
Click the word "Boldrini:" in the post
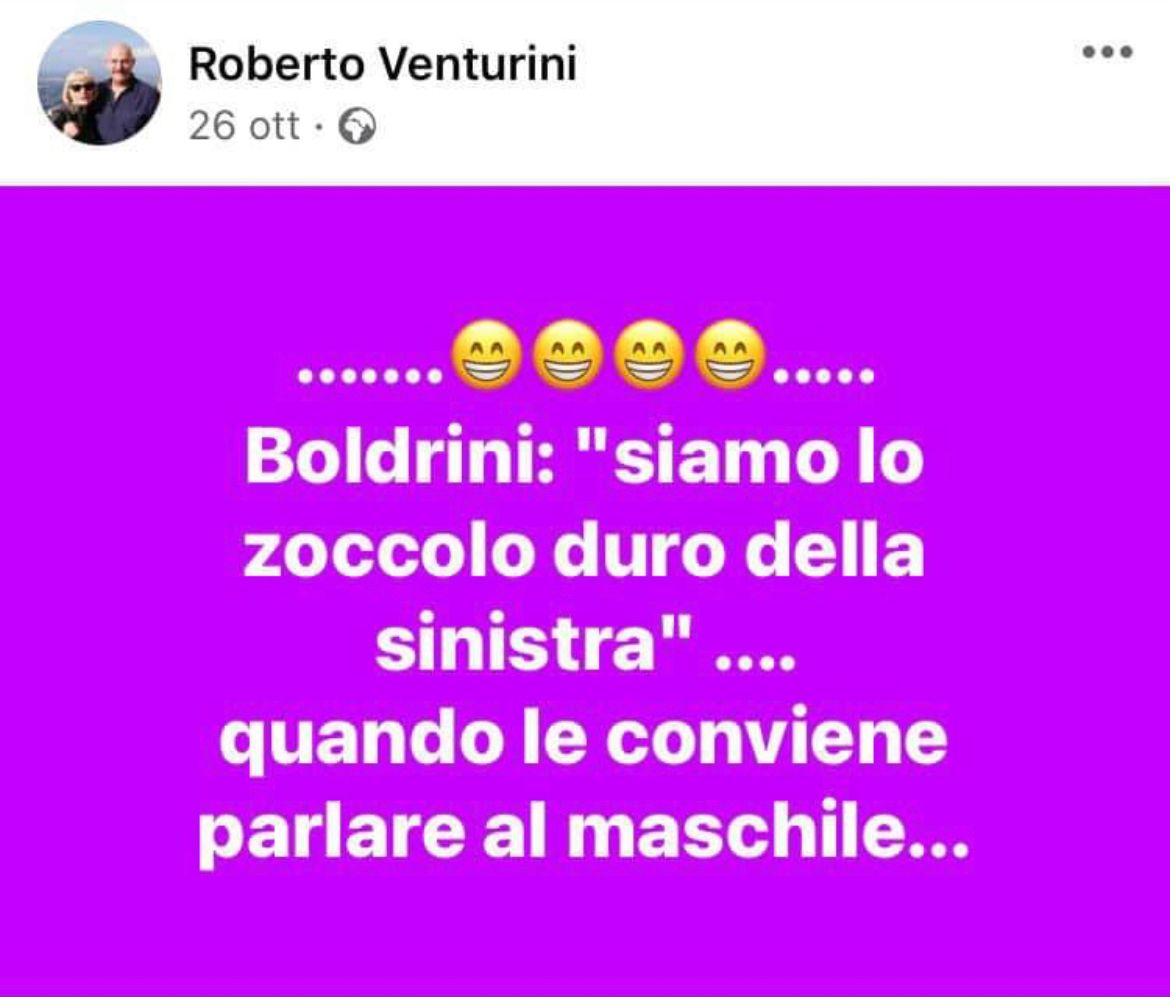click(400, 454)
